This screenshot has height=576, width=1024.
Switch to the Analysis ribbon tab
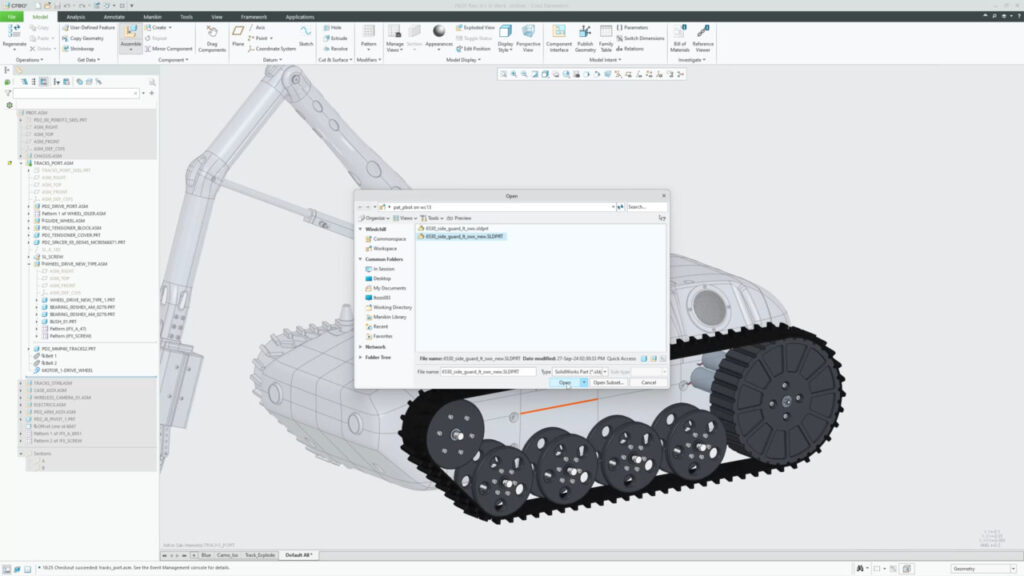(76, 17)
